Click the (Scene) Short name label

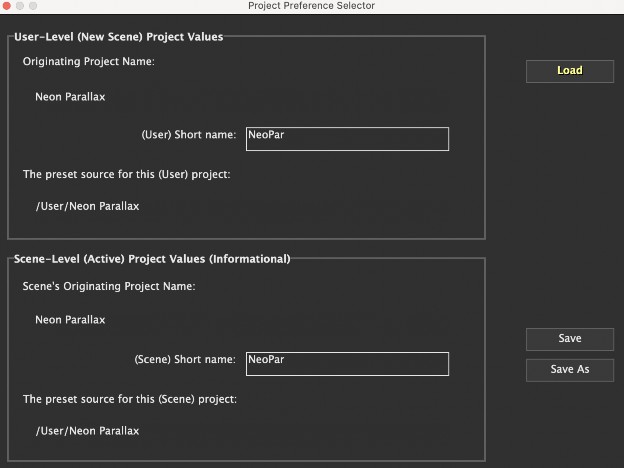click(185, 359)
